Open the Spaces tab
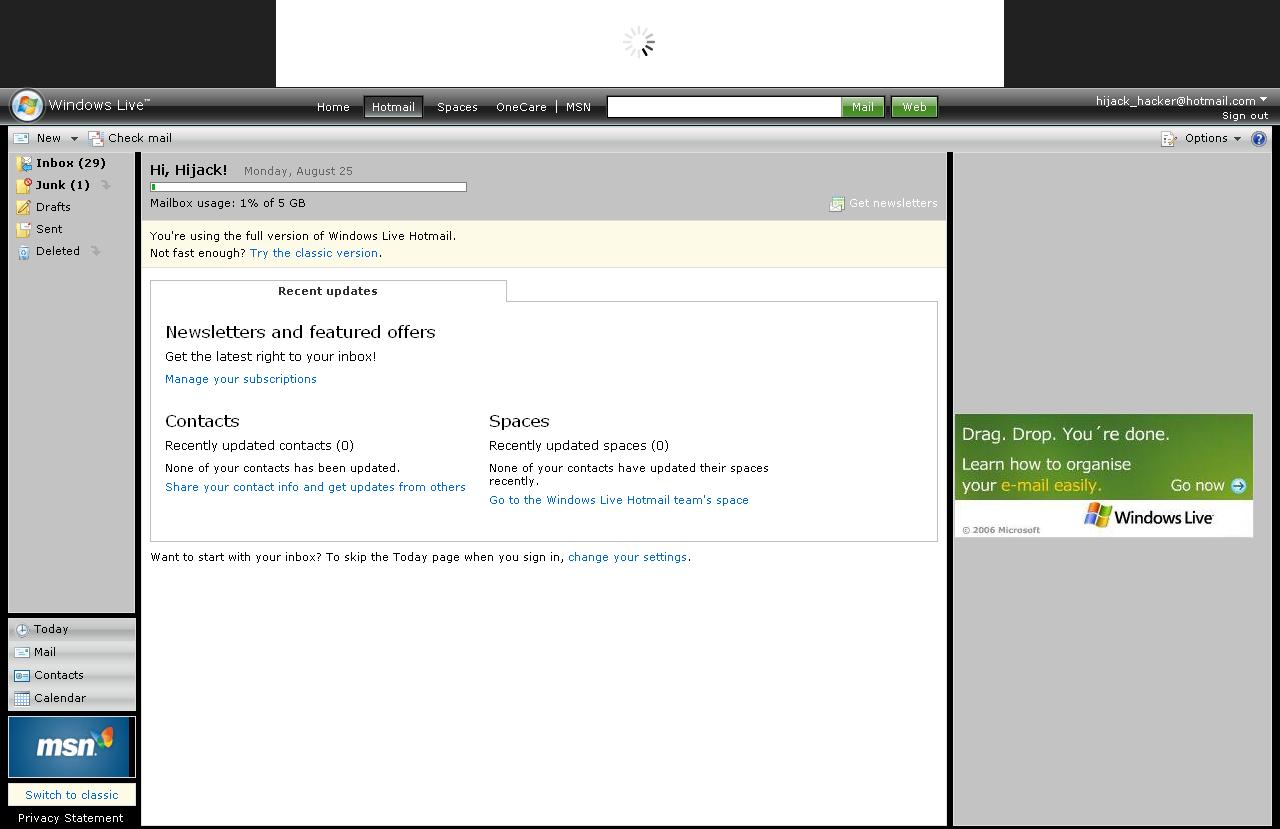This screenshot has width=1280, height=829. coord(457,107)
